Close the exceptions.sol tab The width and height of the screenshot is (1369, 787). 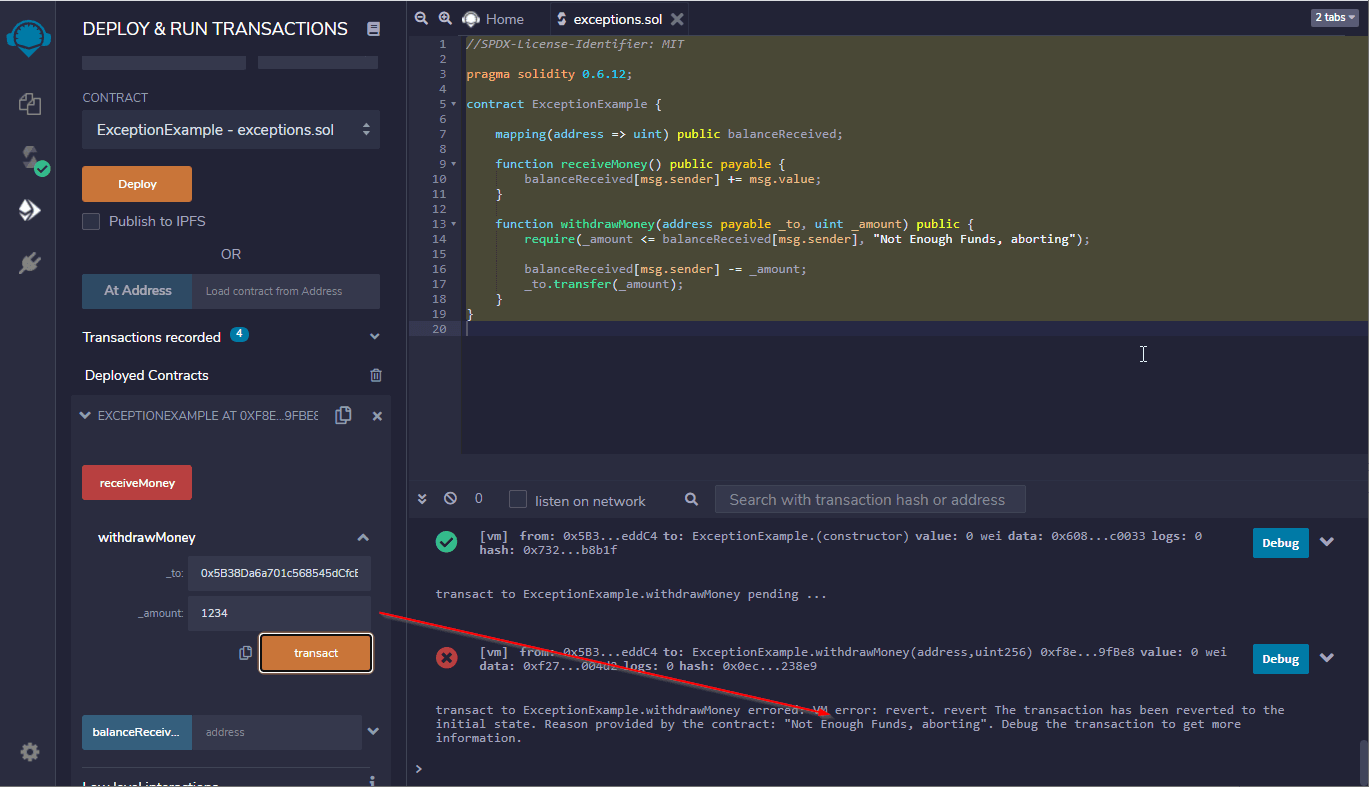coord(678,19)
